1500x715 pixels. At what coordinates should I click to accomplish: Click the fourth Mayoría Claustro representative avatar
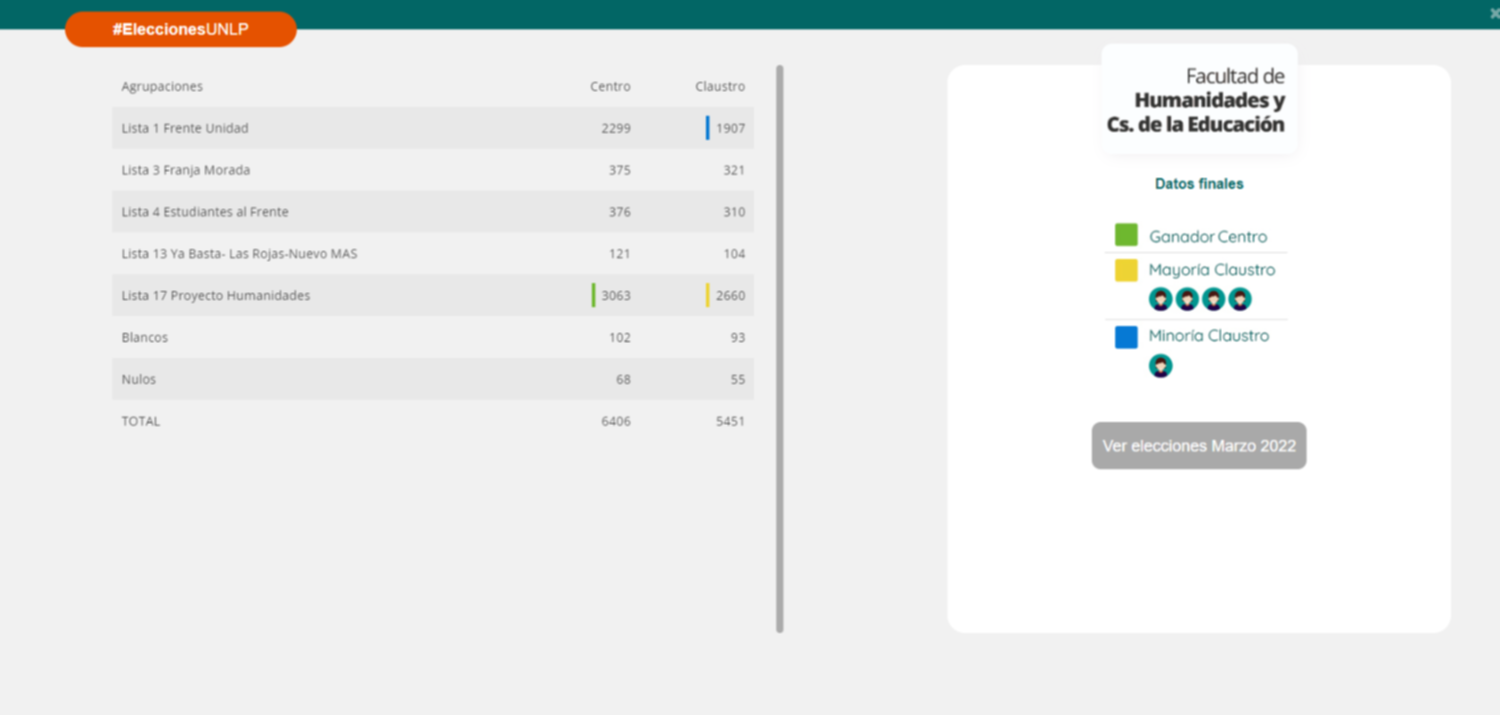(x=1240, y=299)
